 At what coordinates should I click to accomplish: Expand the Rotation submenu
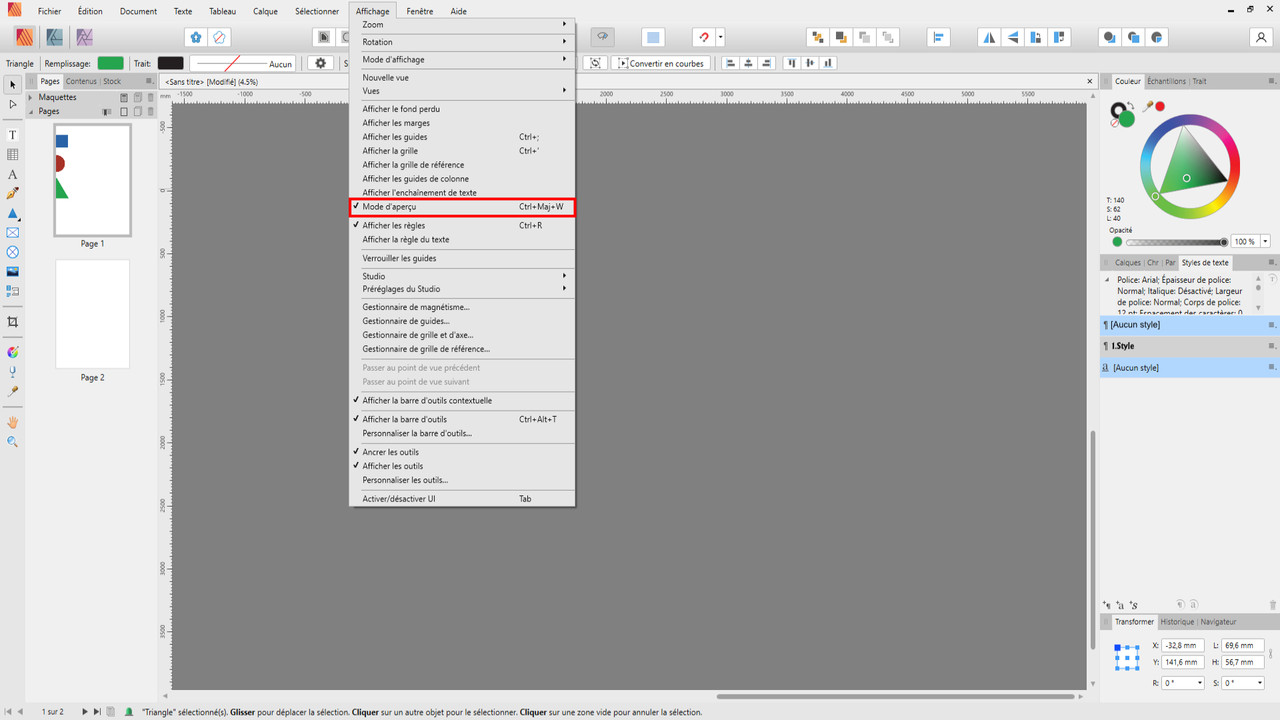(x=462, y=42)
